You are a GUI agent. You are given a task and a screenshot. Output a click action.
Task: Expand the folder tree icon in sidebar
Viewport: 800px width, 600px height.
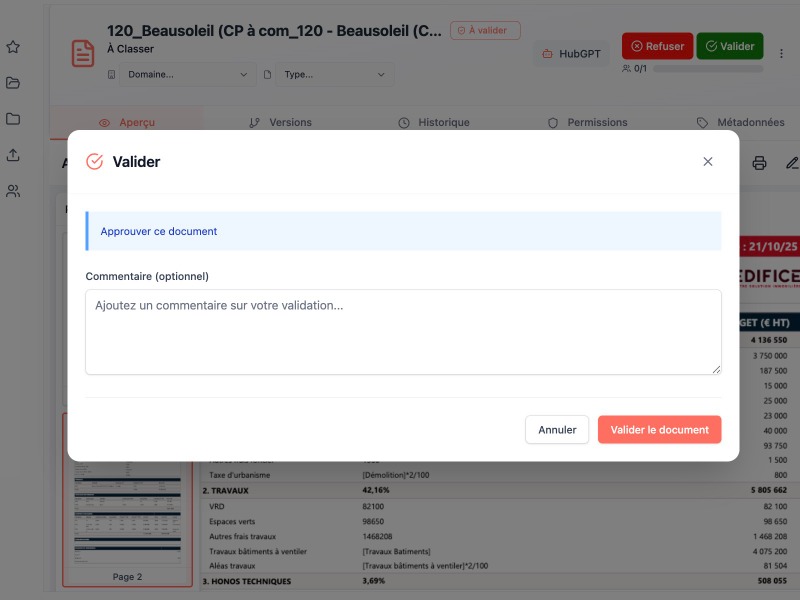point(13,119)
